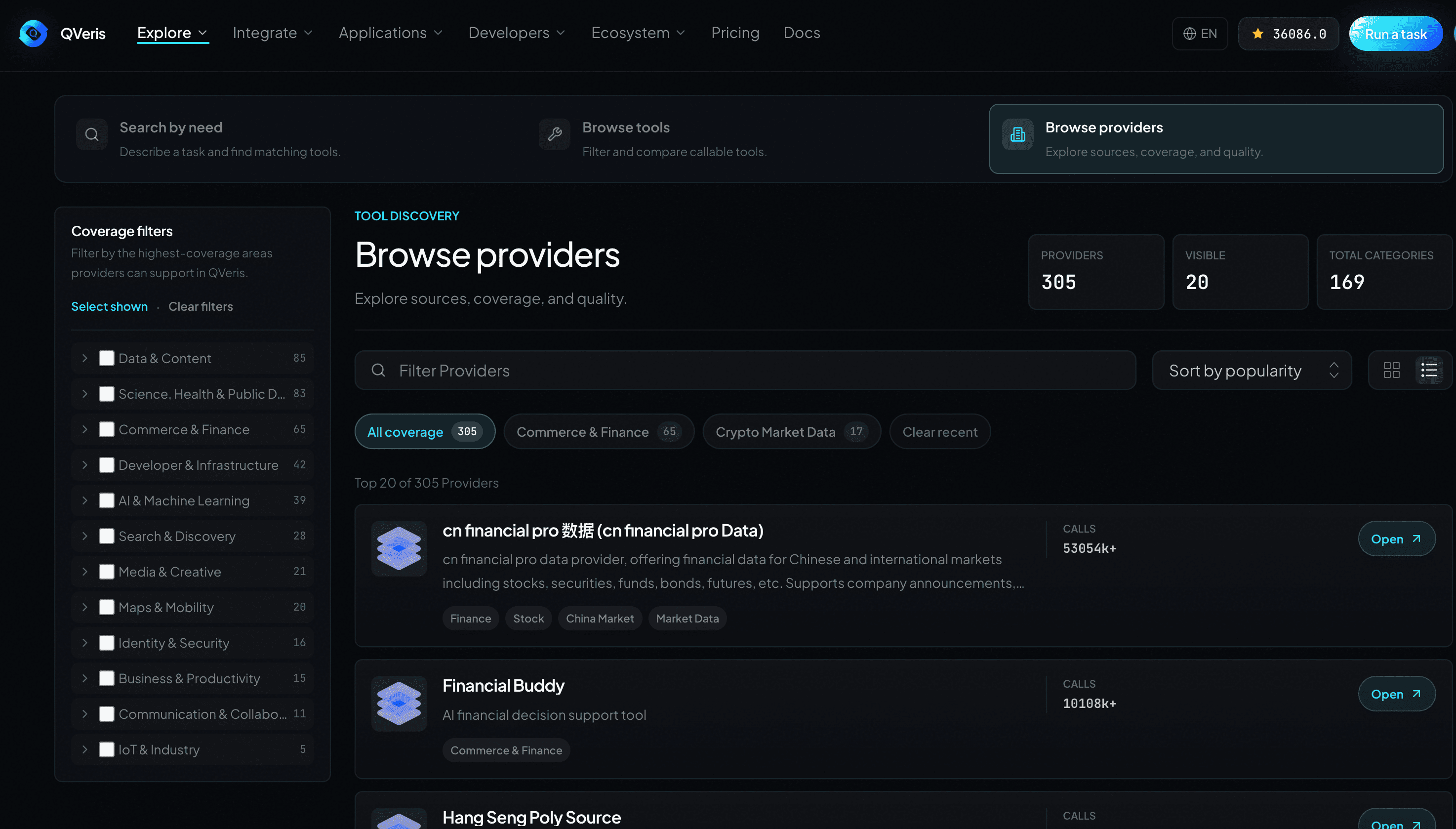Image resolution: width=1456 pixels, height=829 pixels.
Task: Open the Docs link
Action: tap(802, 33)
